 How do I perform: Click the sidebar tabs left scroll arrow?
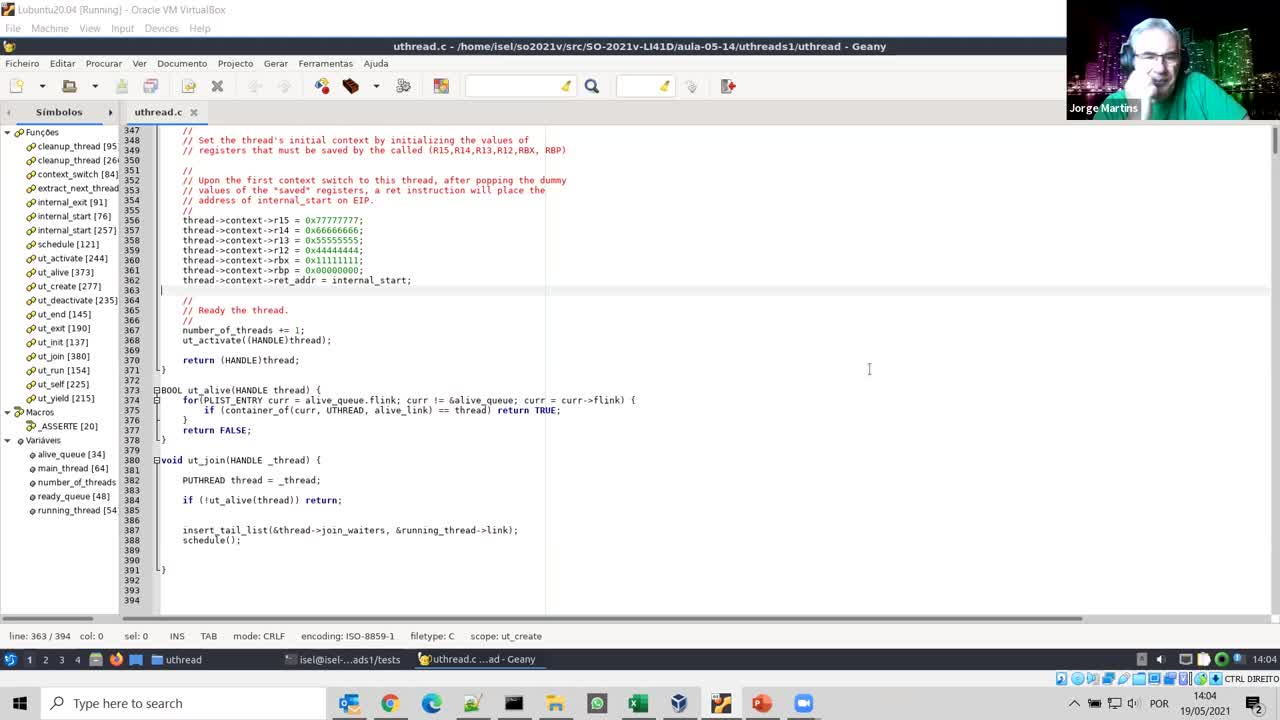pos(8,112)
